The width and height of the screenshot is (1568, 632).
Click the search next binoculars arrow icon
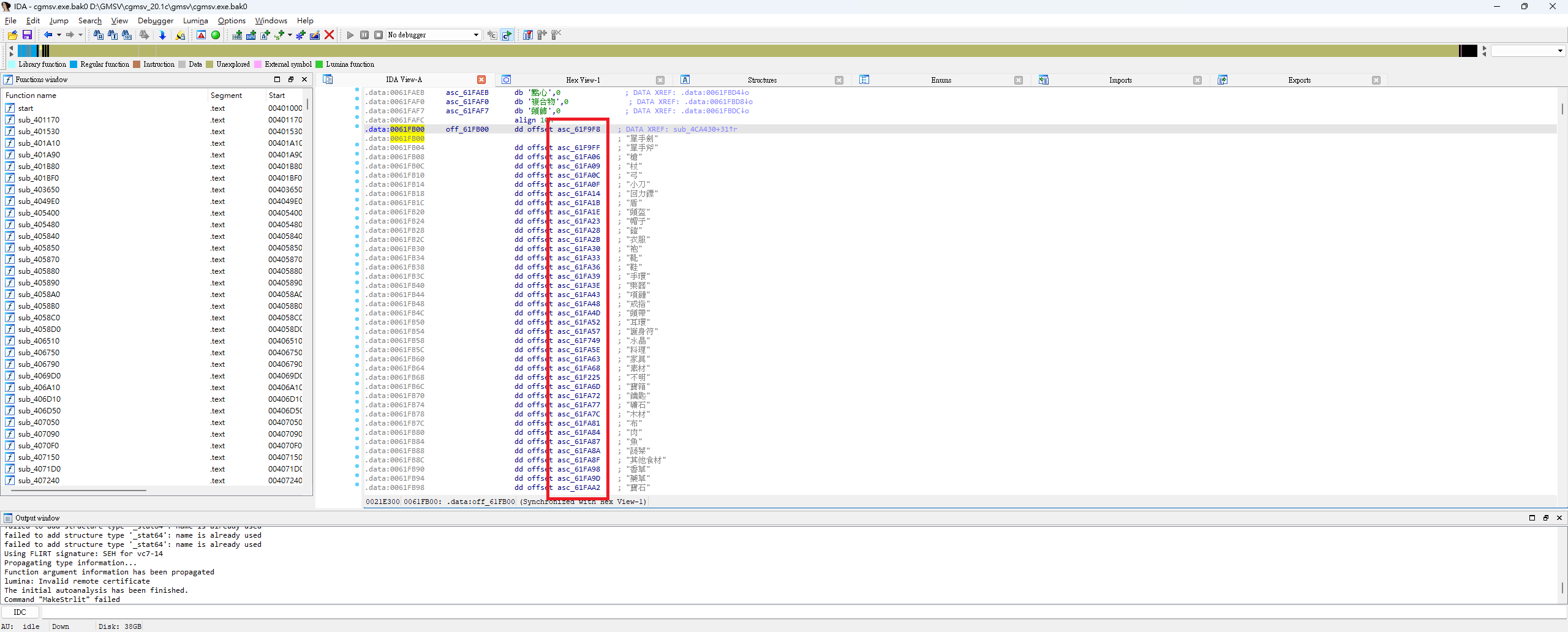coord(145,35)
